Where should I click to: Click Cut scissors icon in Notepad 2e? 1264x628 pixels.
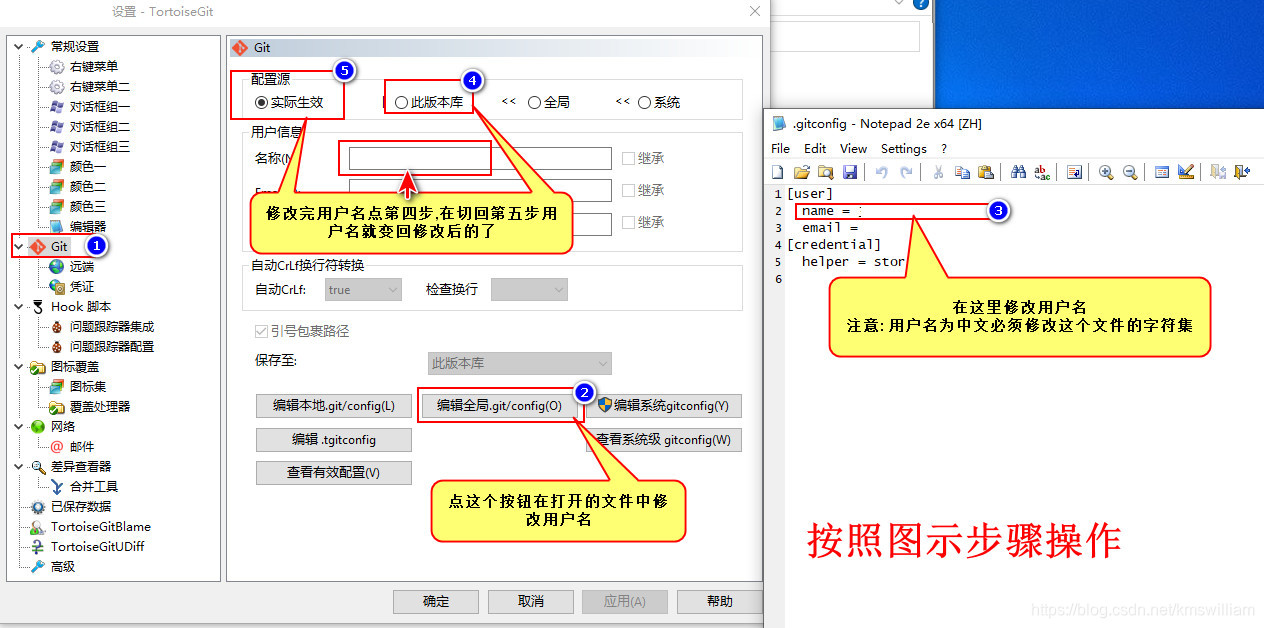click(938, 172)
